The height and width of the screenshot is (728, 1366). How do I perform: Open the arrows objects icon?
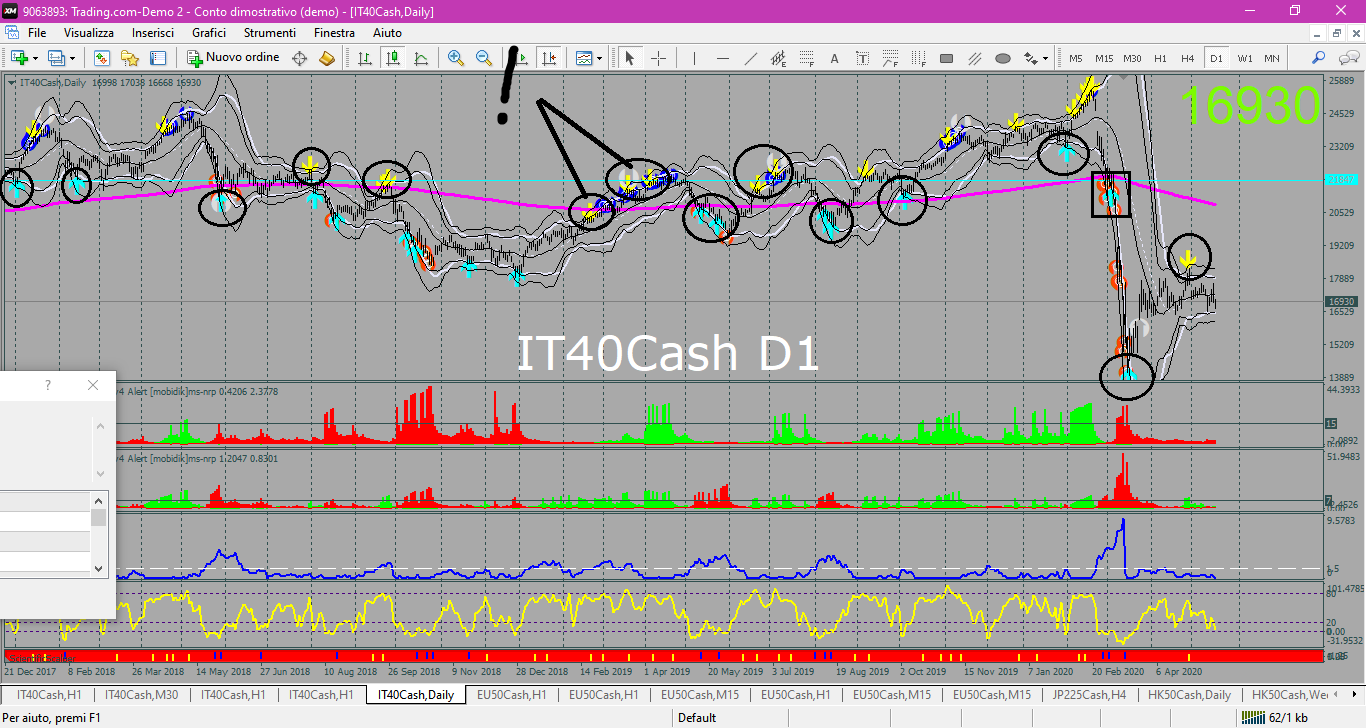[1031, 58]
